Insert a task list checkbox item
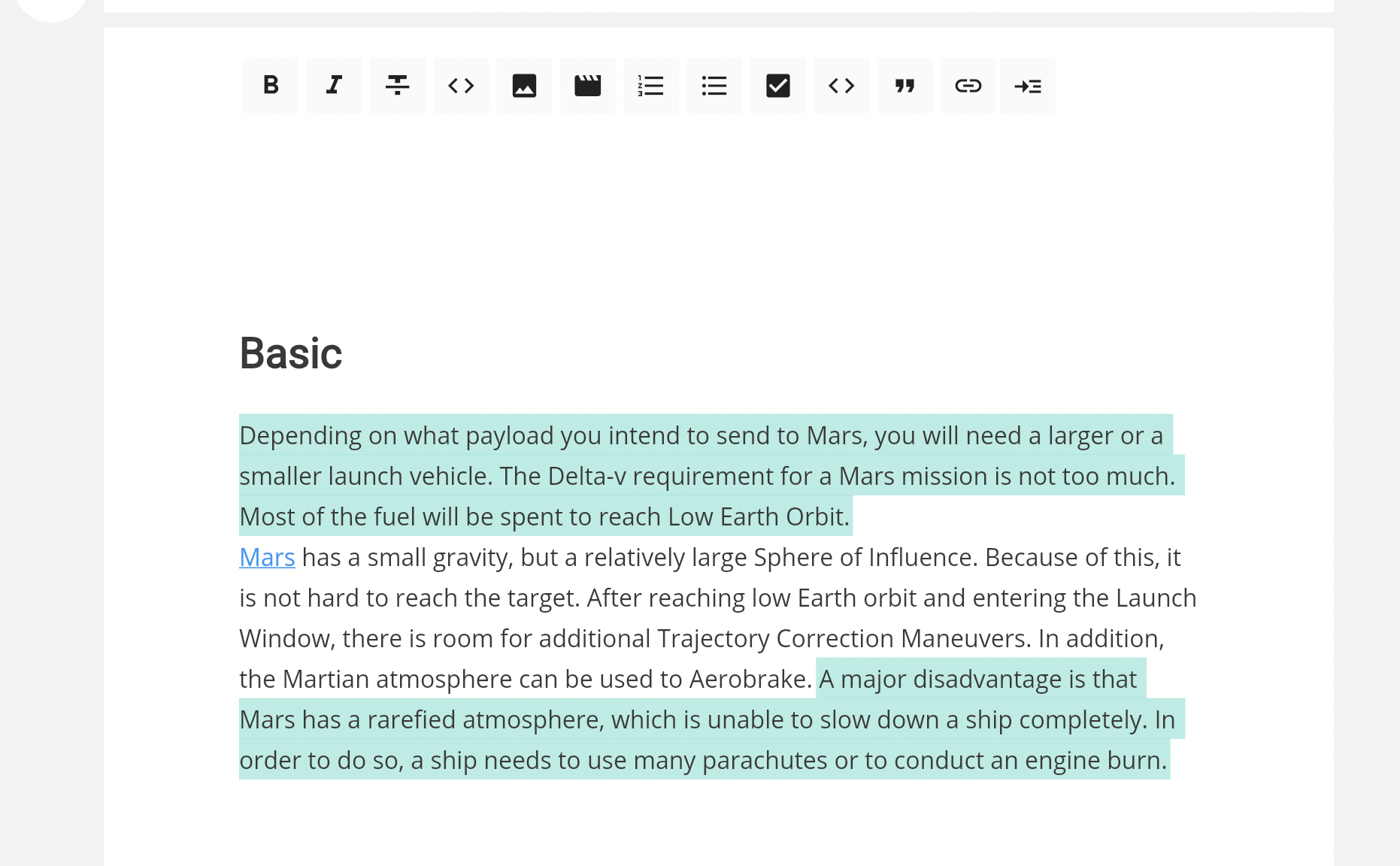The height and width of the screenshot is (866, 1400). (777, 86)
